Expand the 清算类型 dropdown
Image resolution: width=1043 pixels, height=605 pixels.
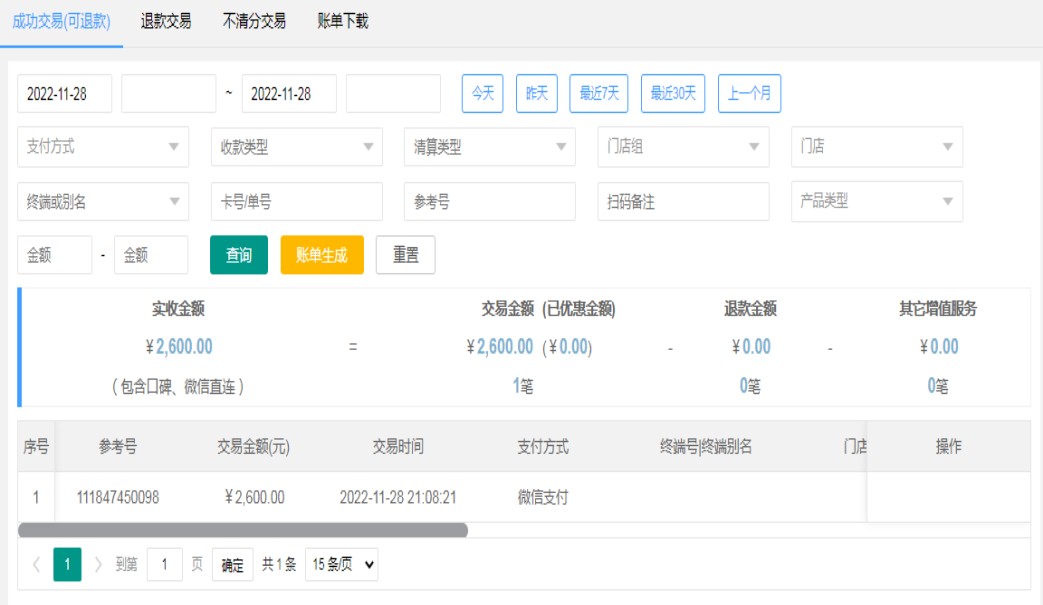pyautogui.click(x=489, y=147)
